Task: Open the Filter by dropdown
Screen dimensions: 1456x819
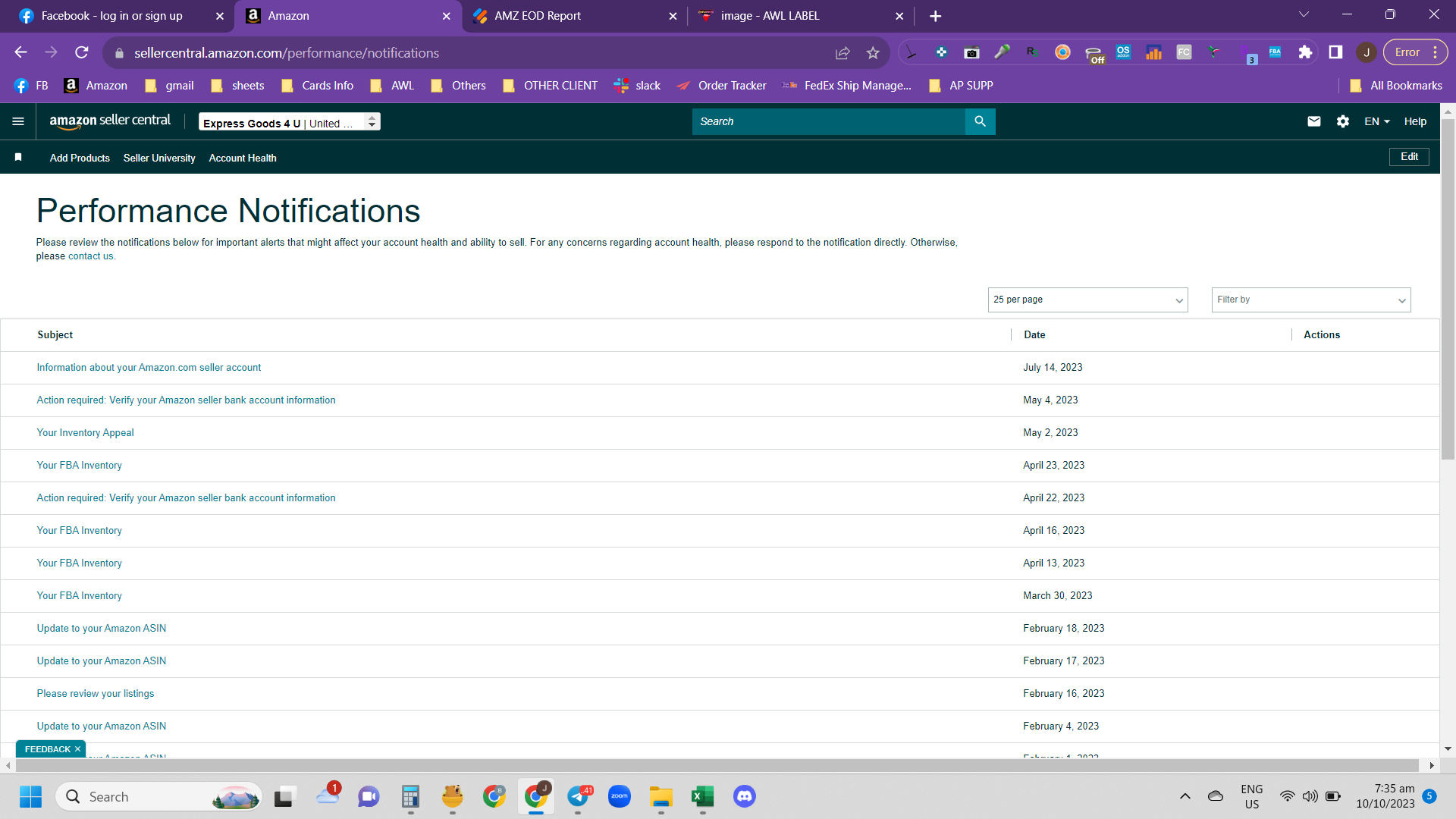Action: point(1311,300)
